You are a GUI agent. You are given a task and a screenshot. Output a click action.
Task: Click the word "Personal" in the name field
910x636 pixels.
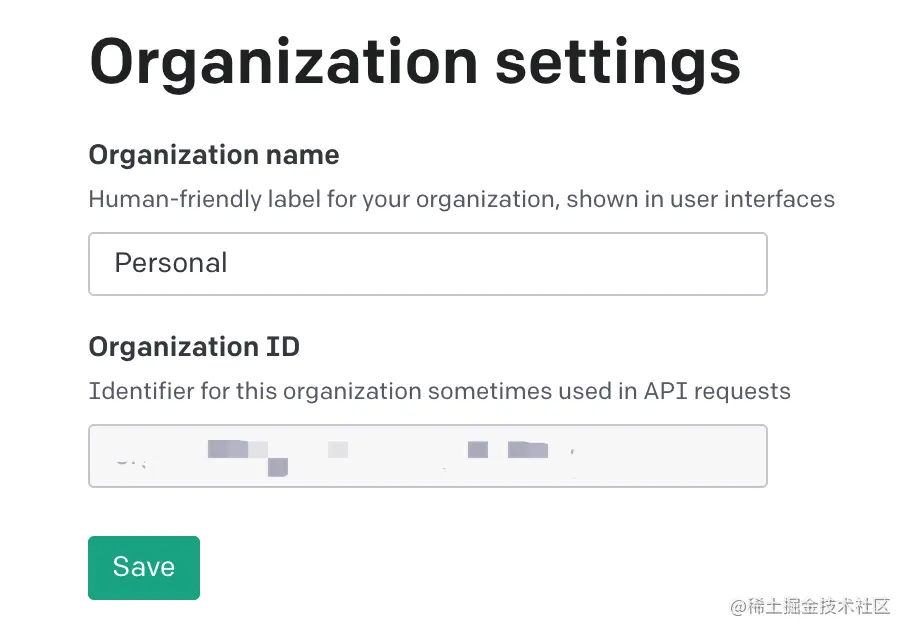tap(171, 263)
